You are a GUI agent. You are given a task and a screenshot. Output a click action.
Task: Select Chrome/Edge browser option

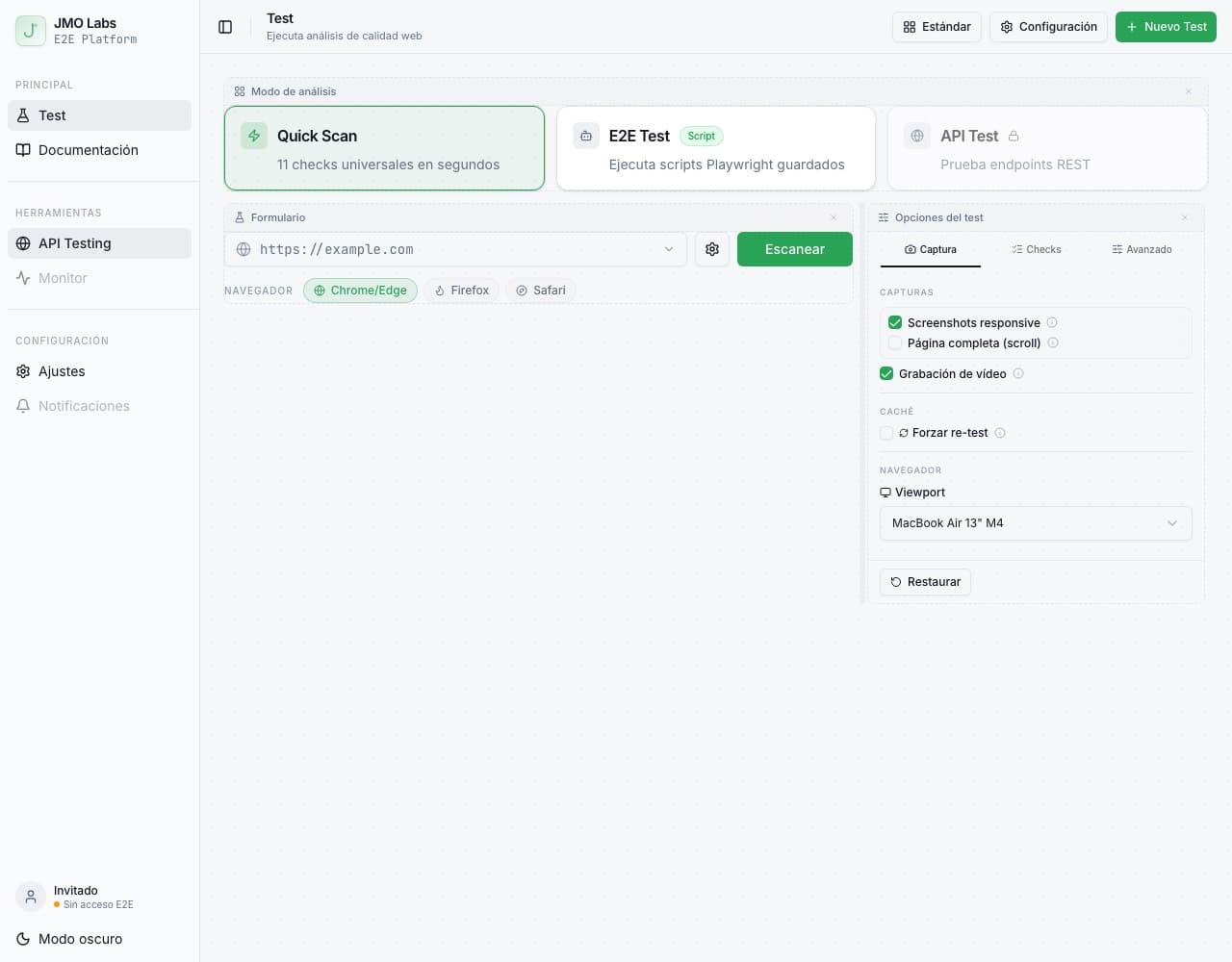(360, 291)
